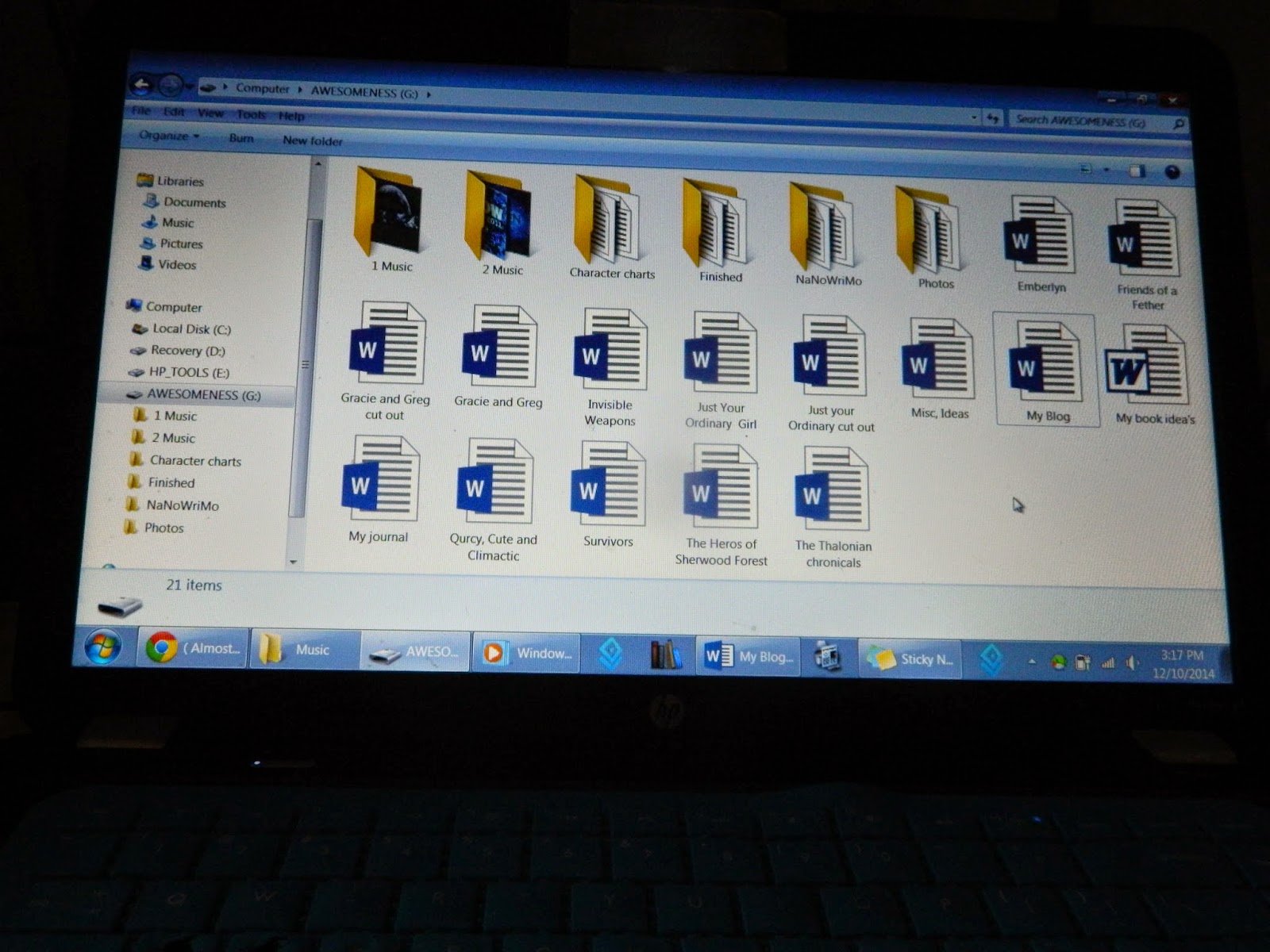This screenshot has width=1270, height=952.
Task: Click the navigation pane scroll down arrow
Action: pos(294,562)
